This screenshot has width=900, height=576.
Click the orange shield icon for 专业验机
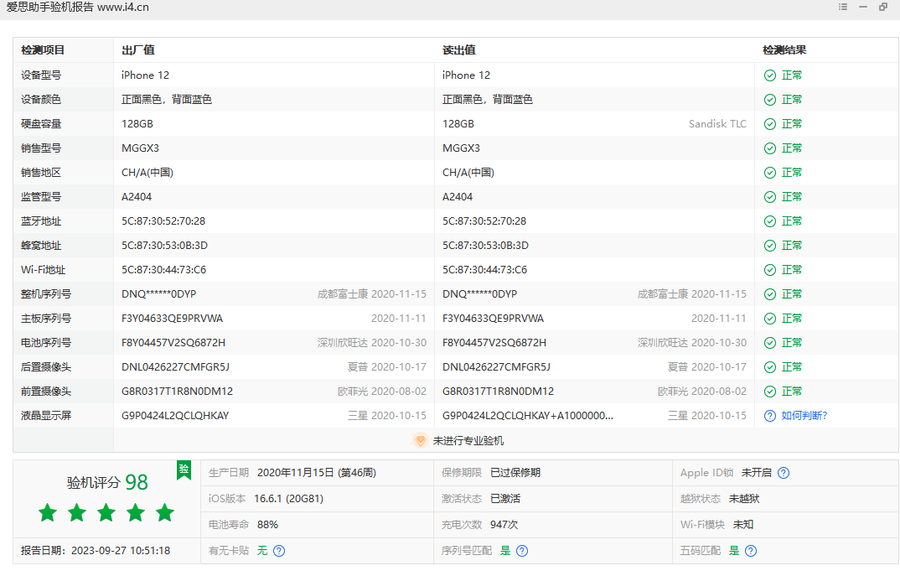pyautogui.click(x=420, y=440)
